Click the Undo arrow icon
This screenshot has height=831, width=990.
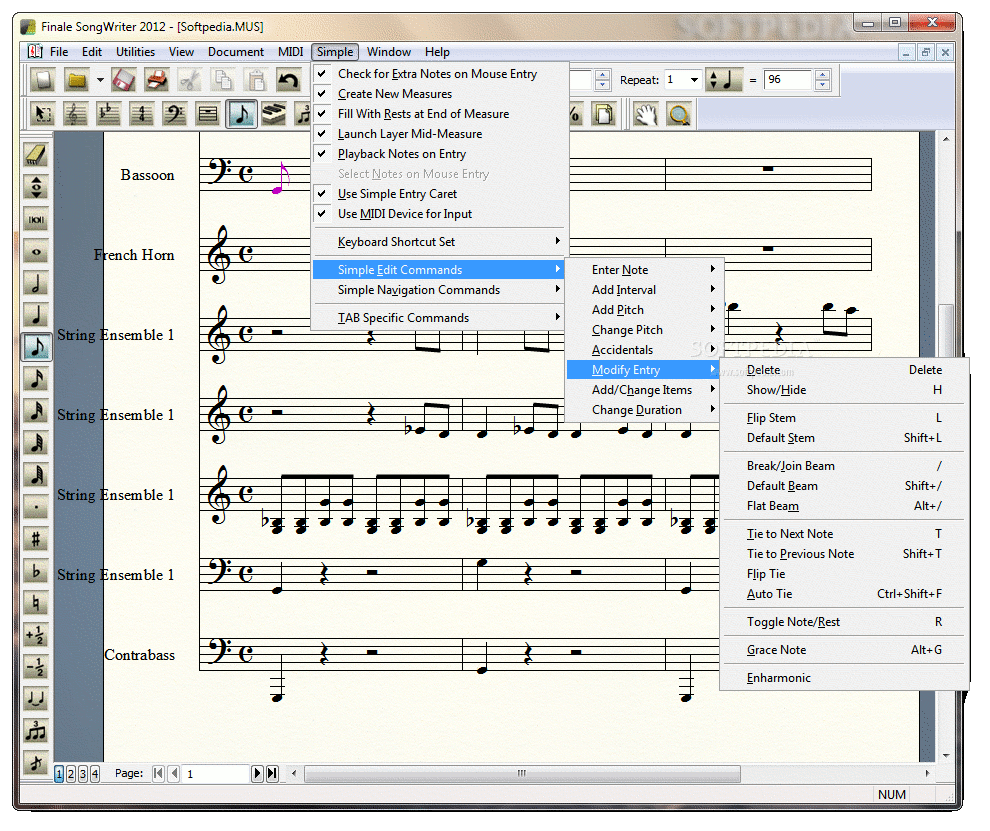[289, 80]
